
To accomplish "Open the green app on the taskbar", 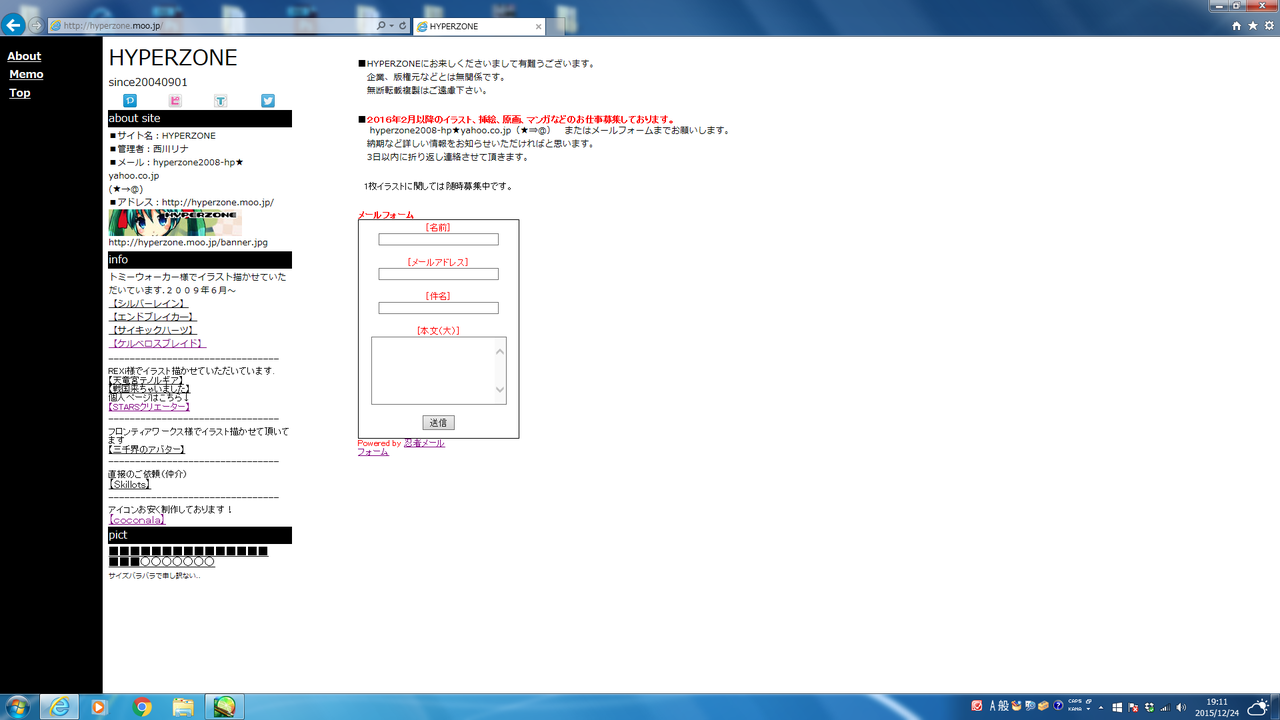I will point(225,707).
